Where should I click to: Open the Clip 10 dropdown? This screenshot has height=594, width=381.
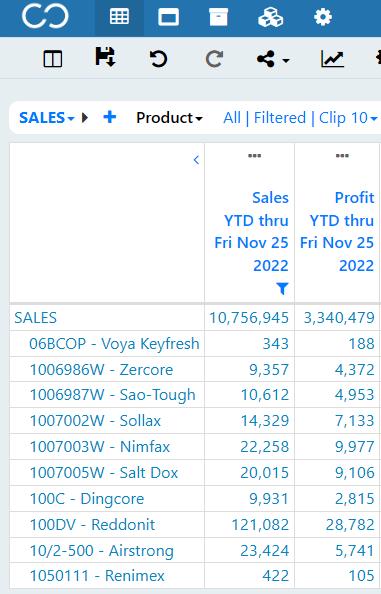tap(348, 118)
